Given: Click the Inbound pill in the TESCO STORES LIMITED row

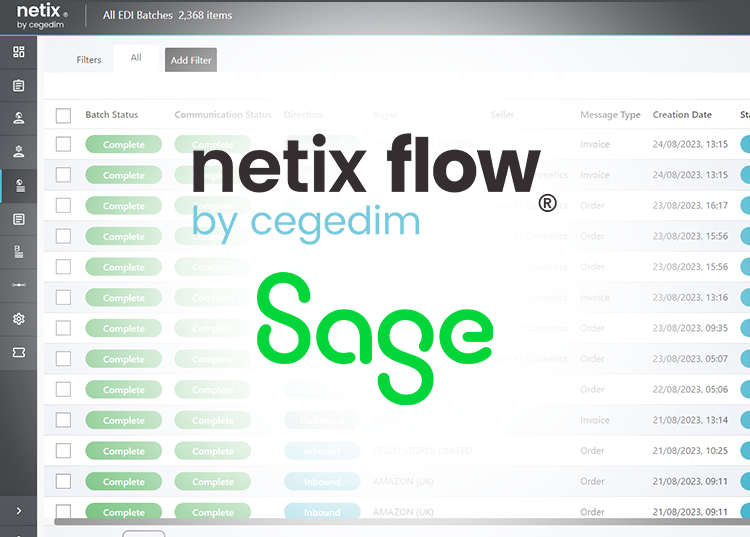Looking at the screenshot, I should (x=322, y=450).
